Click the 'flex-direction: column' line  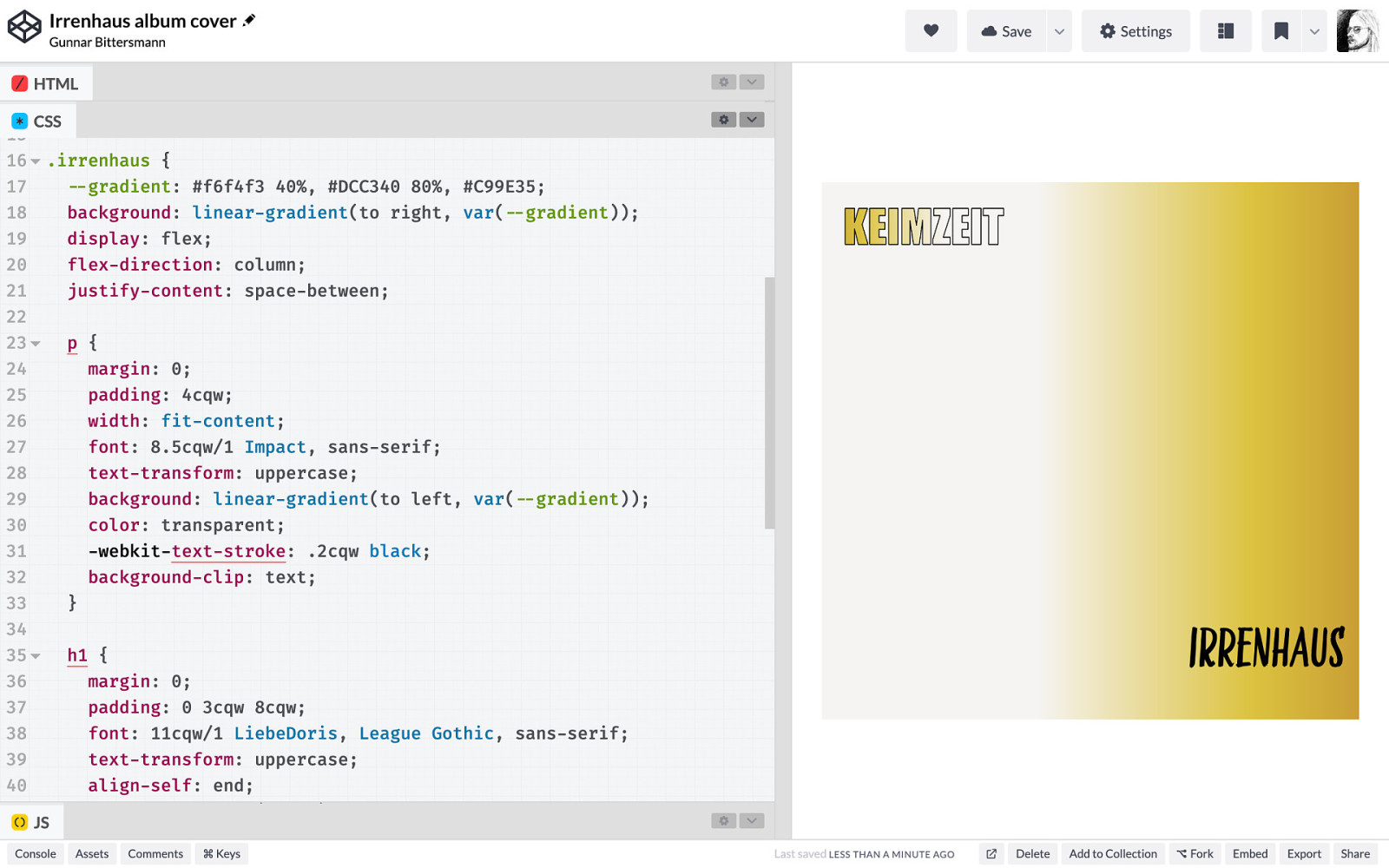point(186,265)
